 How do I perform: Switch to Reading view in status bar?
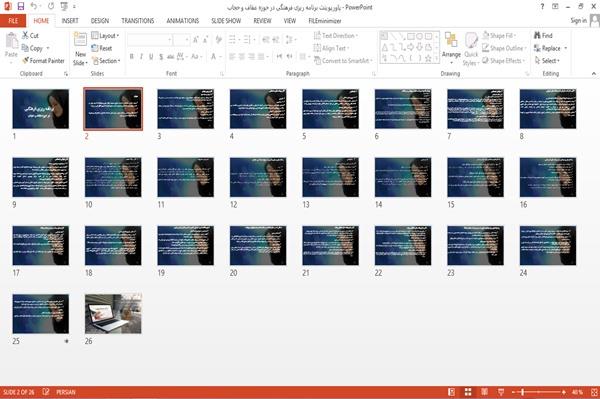coord(484,392)
